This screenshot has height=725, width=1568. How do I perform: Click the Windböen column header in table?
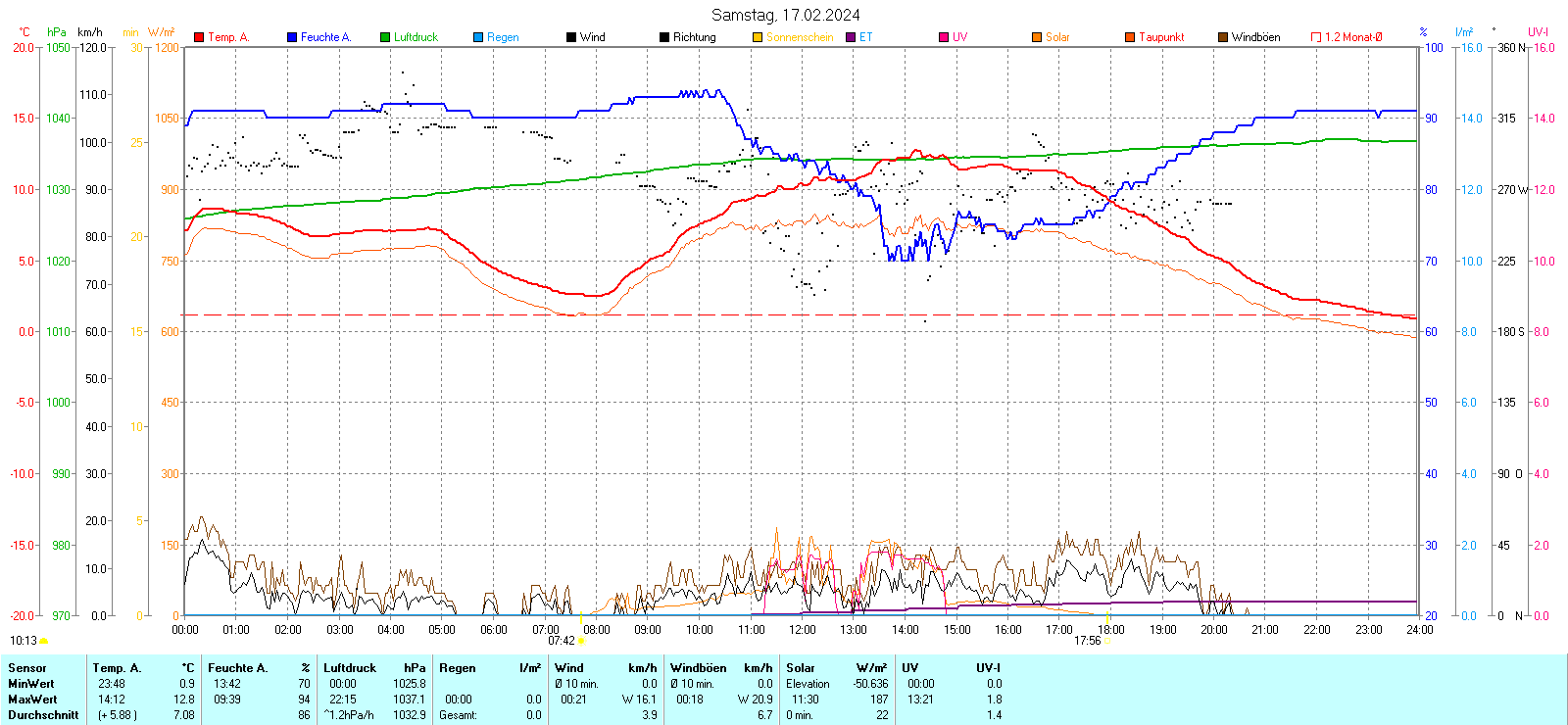coord(698,668)
